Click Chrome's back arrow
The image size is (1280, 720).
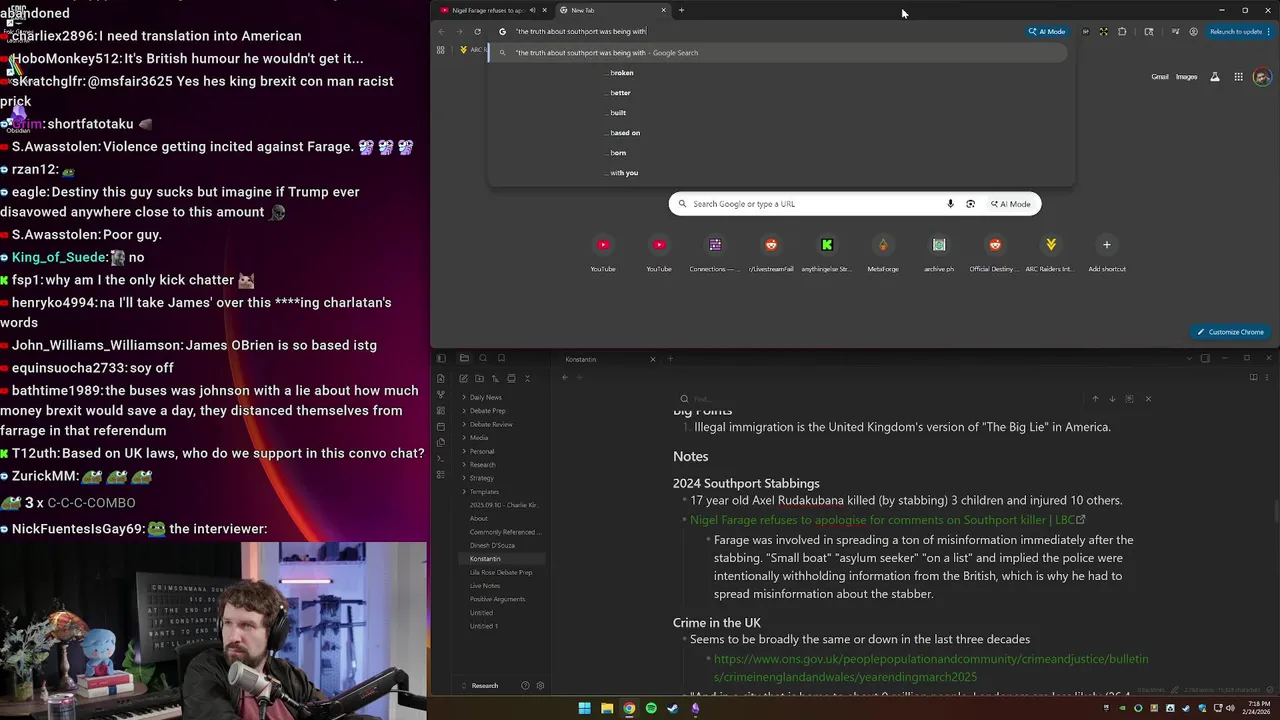(441, 32)
